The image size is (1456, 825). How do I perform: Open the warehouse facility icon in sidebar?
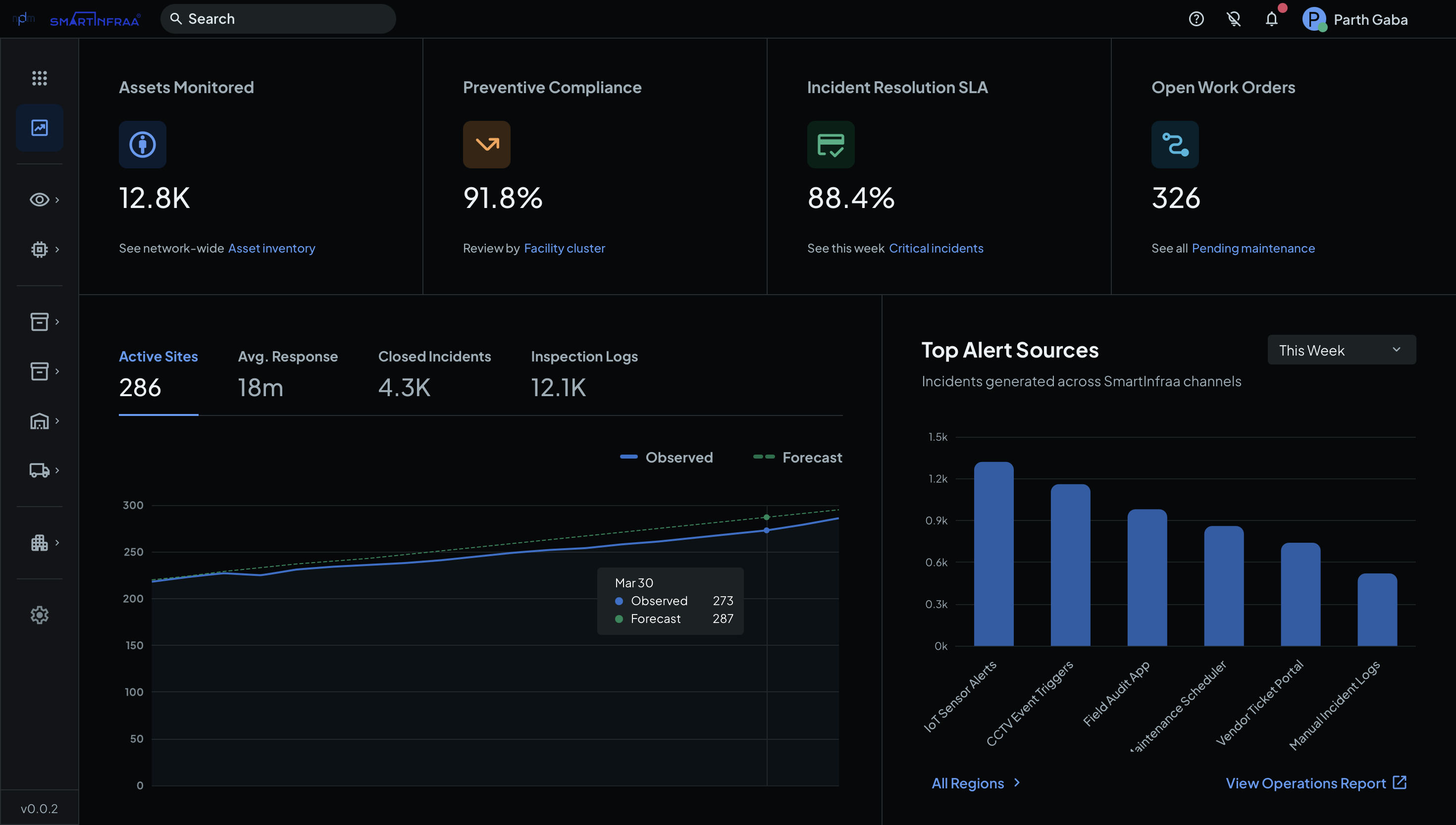(39, 421)
